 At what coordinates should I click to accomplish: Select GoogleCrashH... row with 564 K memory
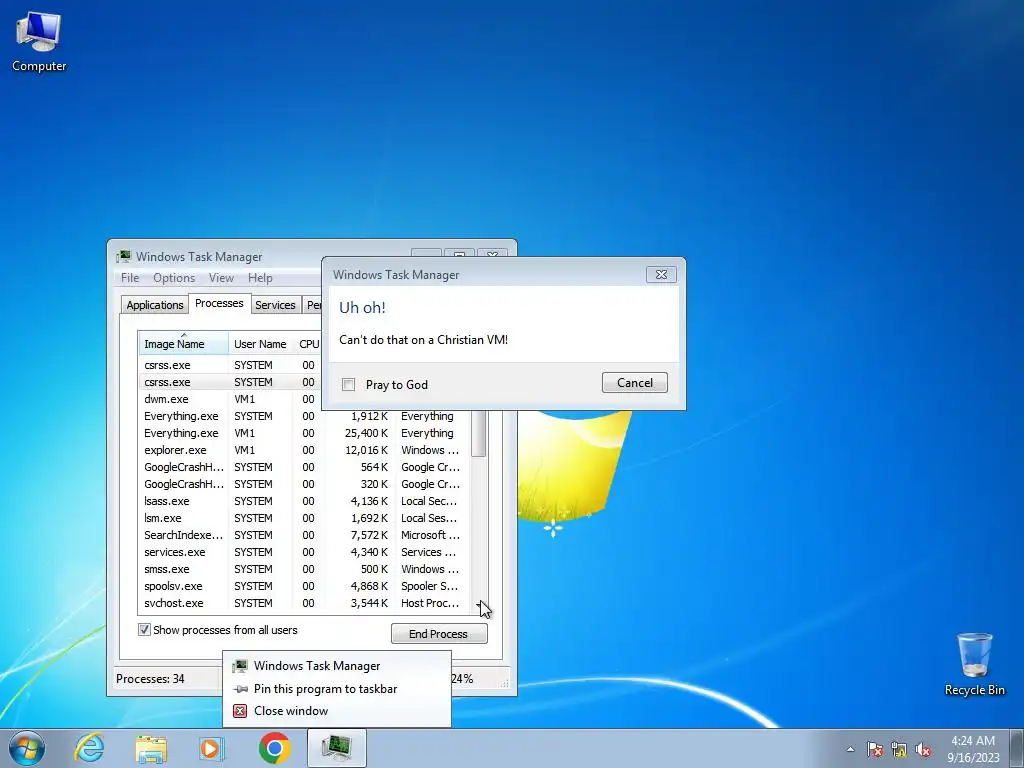(x=304, y=467)
